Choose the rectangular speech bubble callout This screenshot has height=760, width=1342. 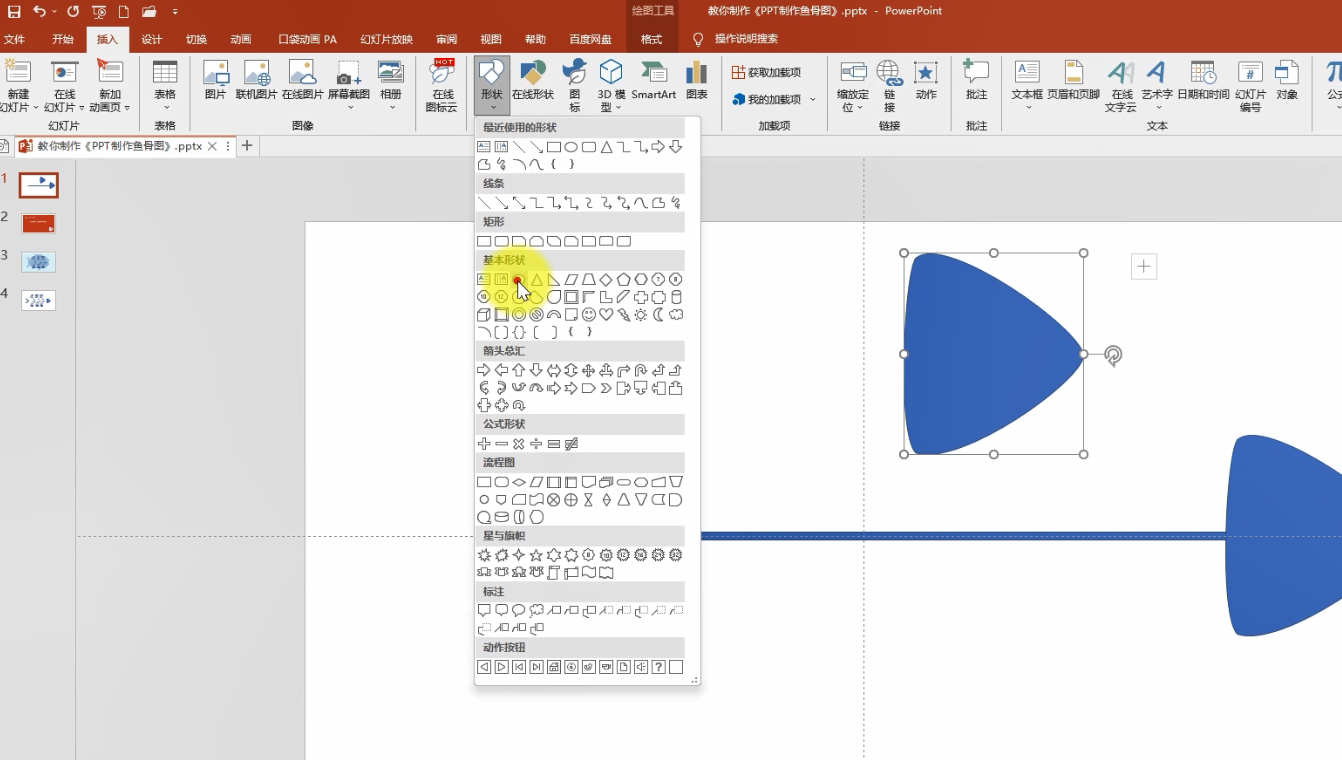click(x=484, y=610)
